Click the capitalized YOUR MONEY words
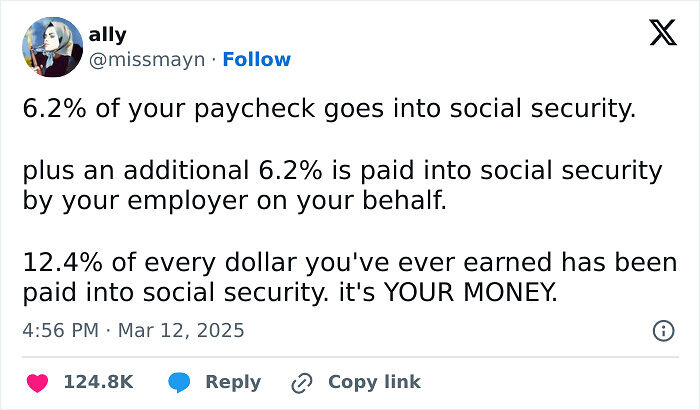The width and height of the screenshot is (700, 410). coord(471,293)
